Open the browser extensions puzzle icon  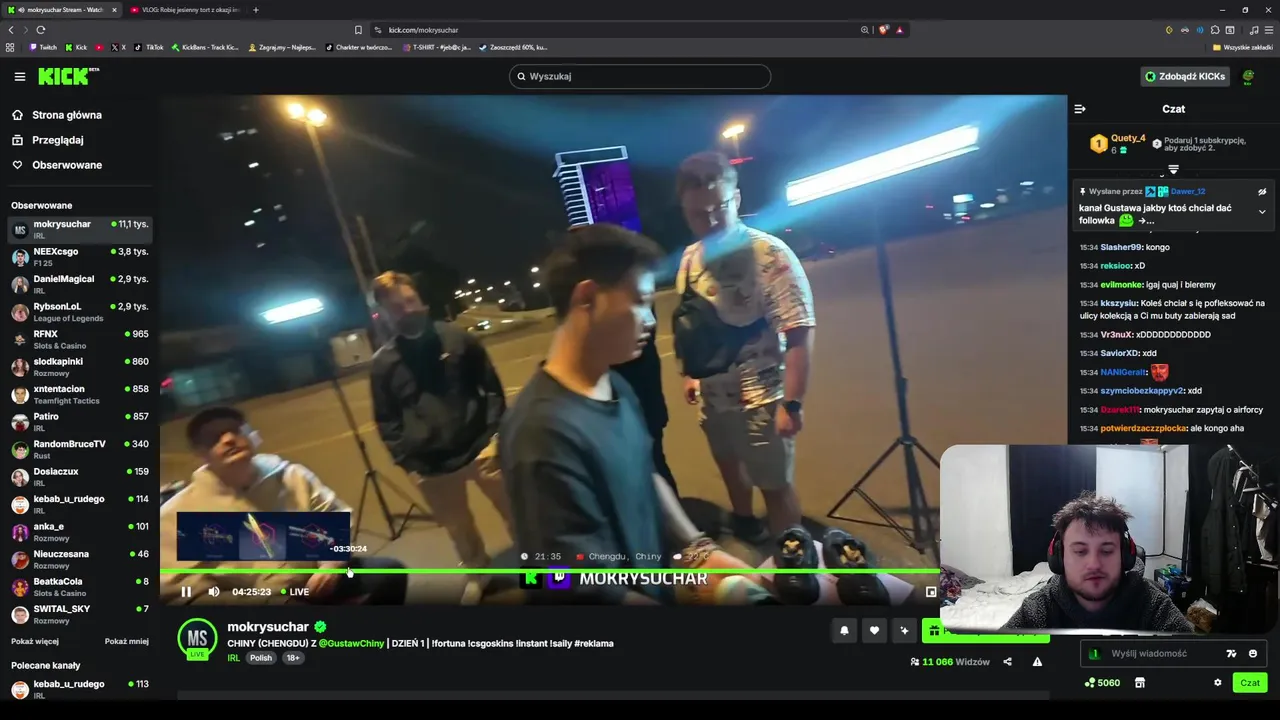pos(1215,30)
